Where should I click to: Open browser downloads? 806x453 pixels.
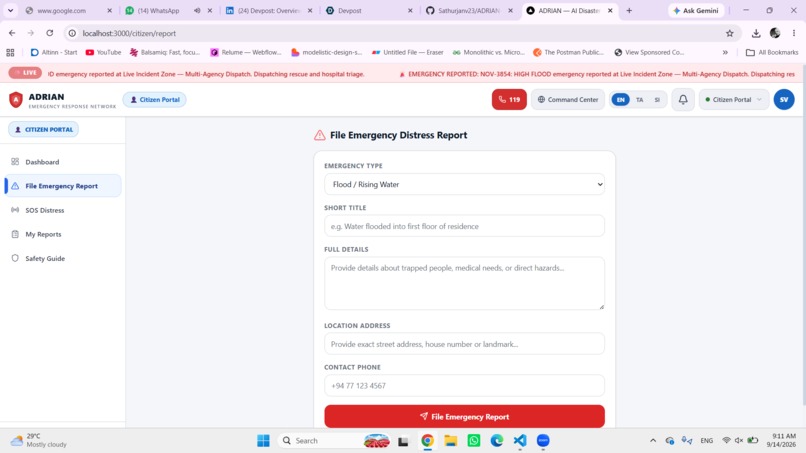click(756, 33)
